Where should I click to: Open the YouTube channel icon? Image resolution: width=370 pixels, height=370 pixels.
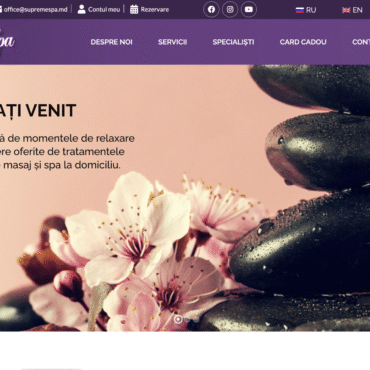[249, 9]
